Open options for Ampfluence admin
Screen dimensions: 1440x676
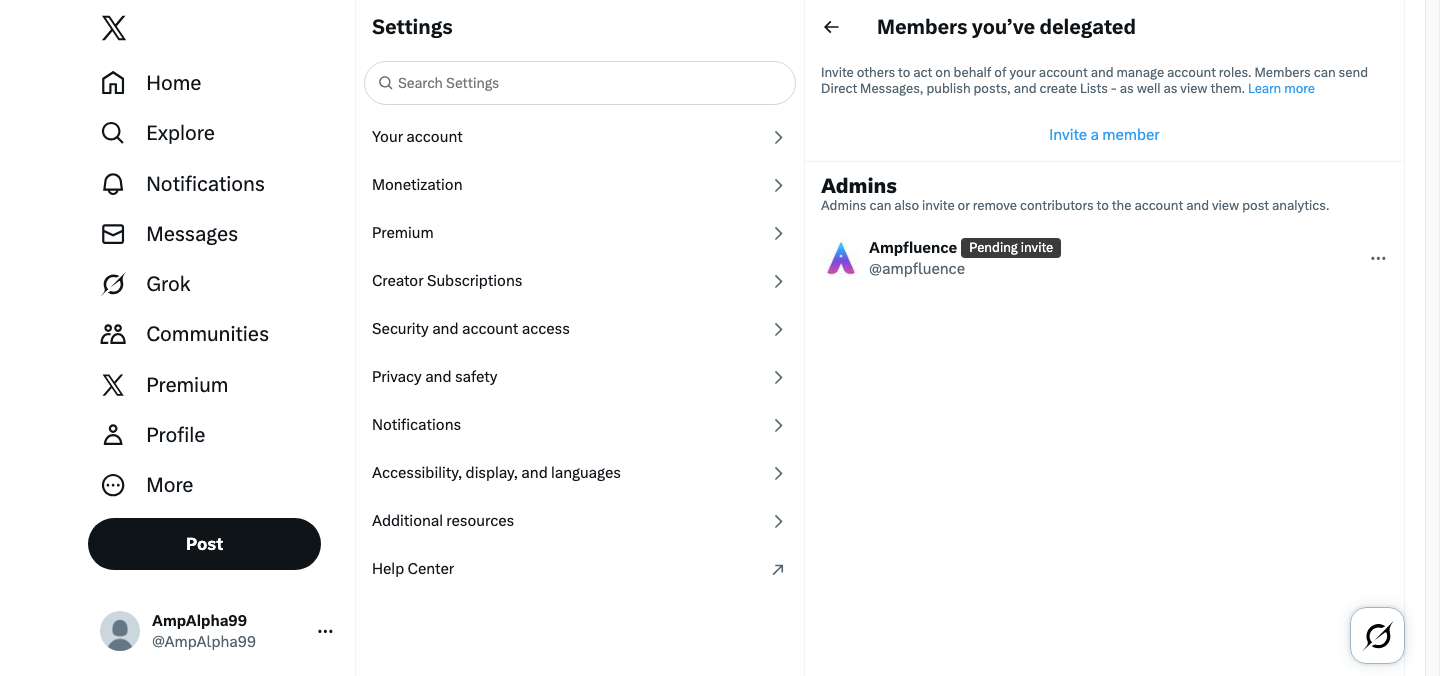pos(1378,258)
